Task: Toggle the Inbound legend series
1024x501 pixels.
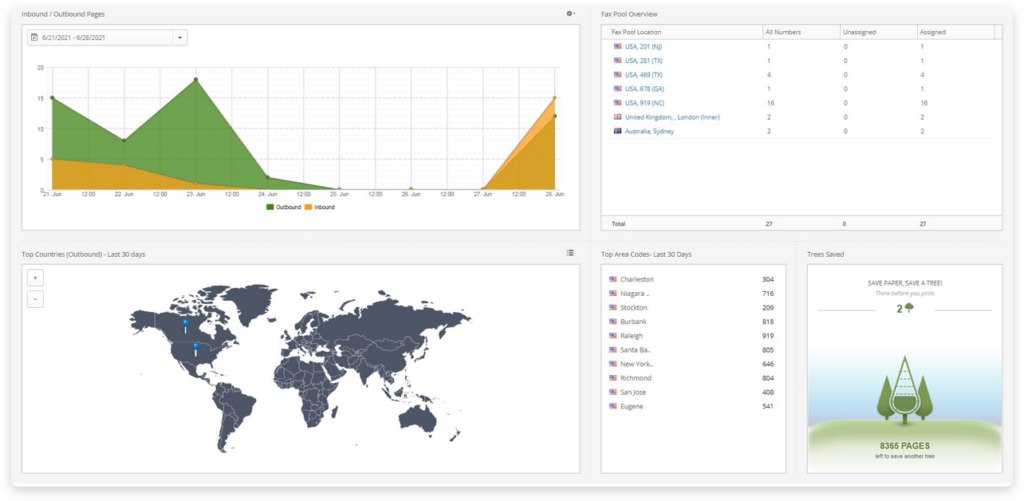Action: [319, 207]
